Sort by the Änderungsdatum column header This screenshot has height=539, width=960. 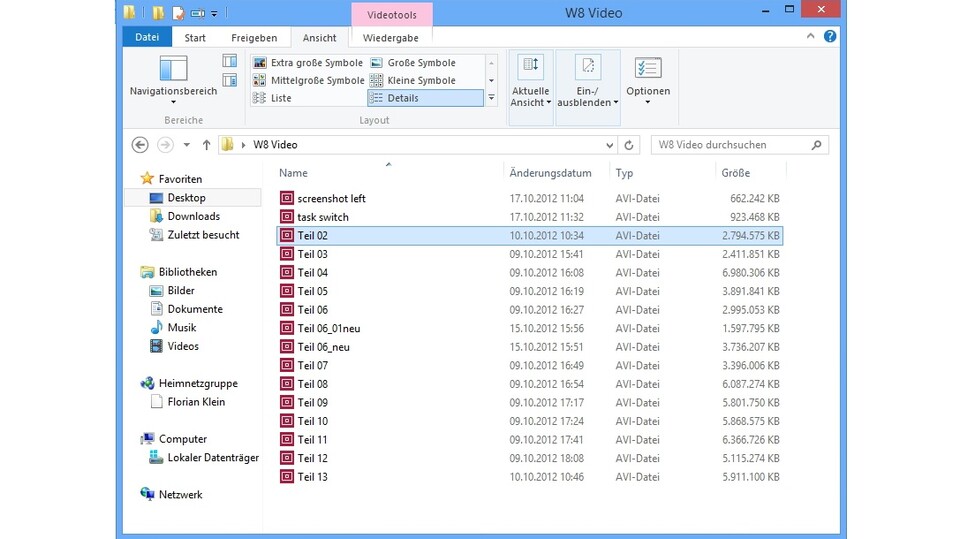click(x=550, y=173)
